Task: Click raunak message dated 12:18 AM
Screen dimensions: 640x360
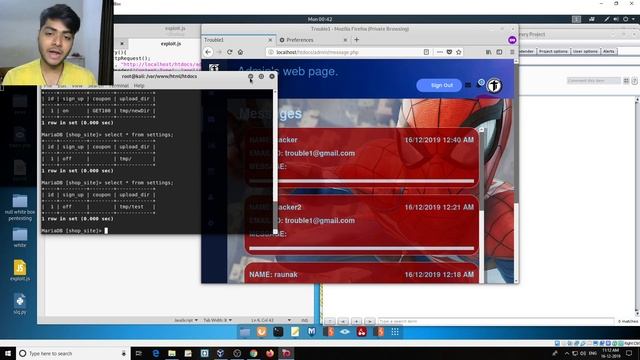Action: tap(362, 273)
